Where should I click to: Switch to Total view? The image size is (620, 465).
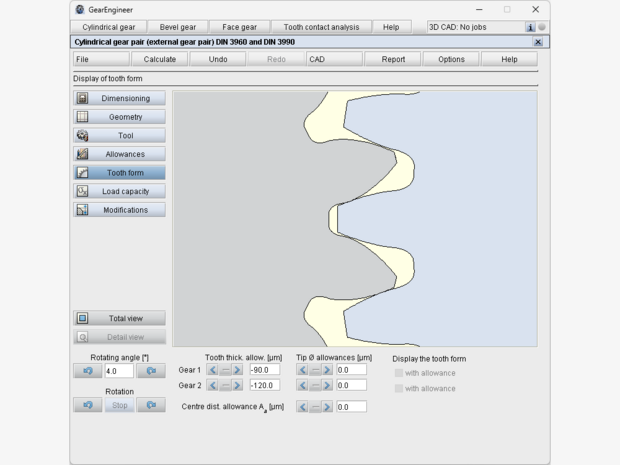pyautogui.click(x=119, y=318)
